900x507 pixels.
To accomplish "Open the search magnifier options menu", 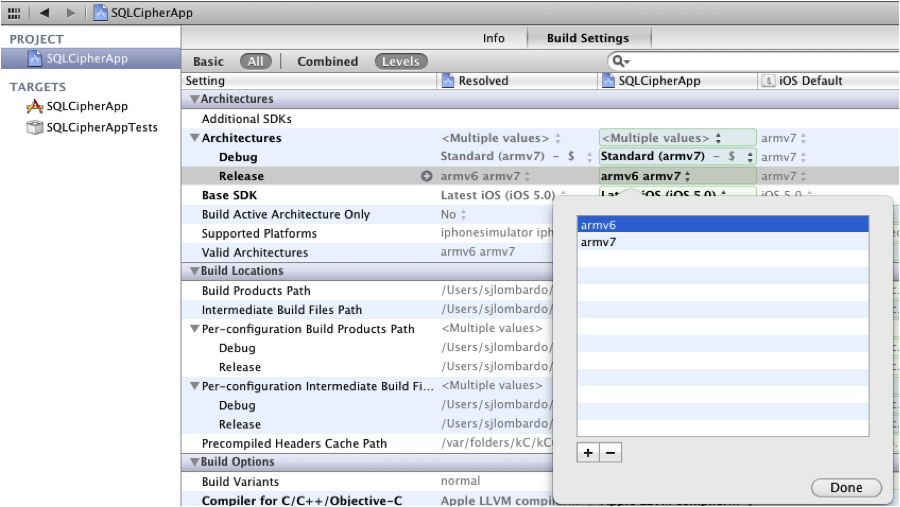I will 620,61.
